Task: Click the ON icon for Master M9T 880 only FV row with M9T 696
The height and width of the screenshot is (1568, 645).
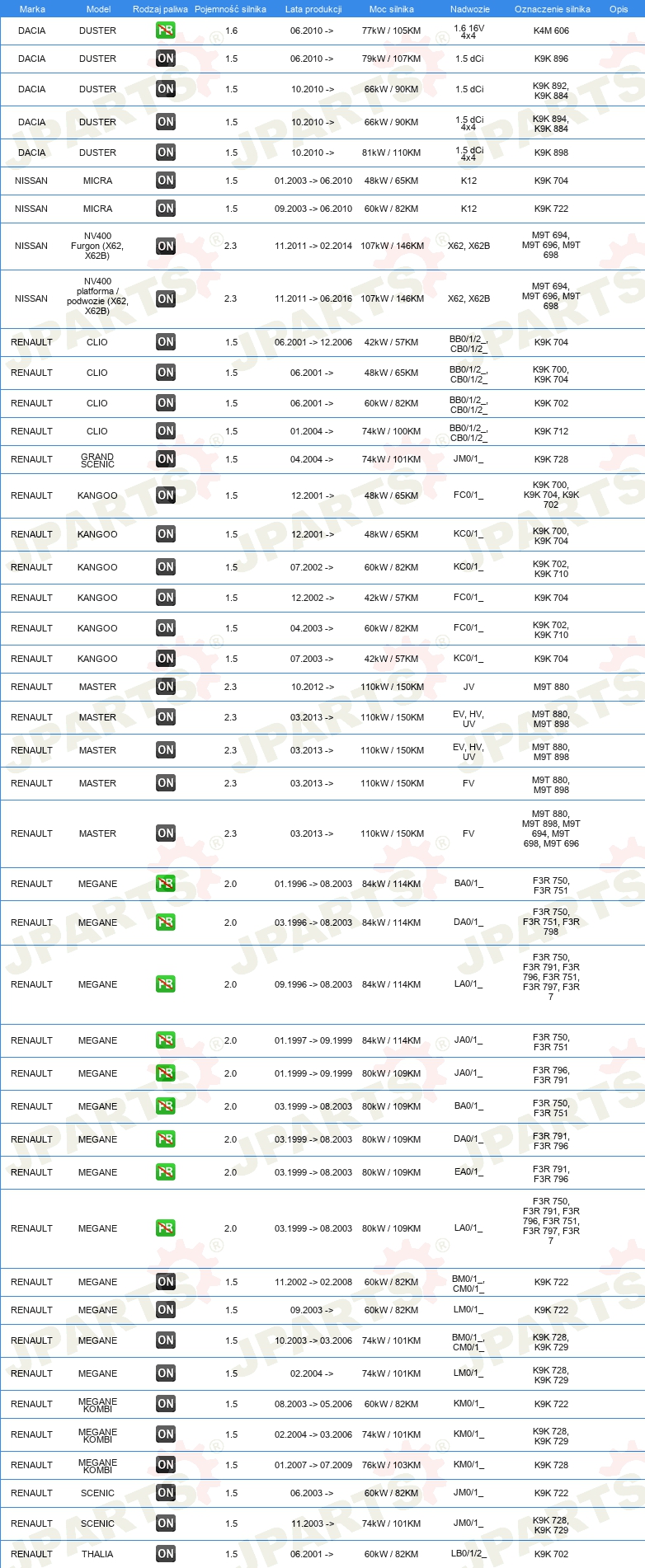Action: (x=166, y=833)
